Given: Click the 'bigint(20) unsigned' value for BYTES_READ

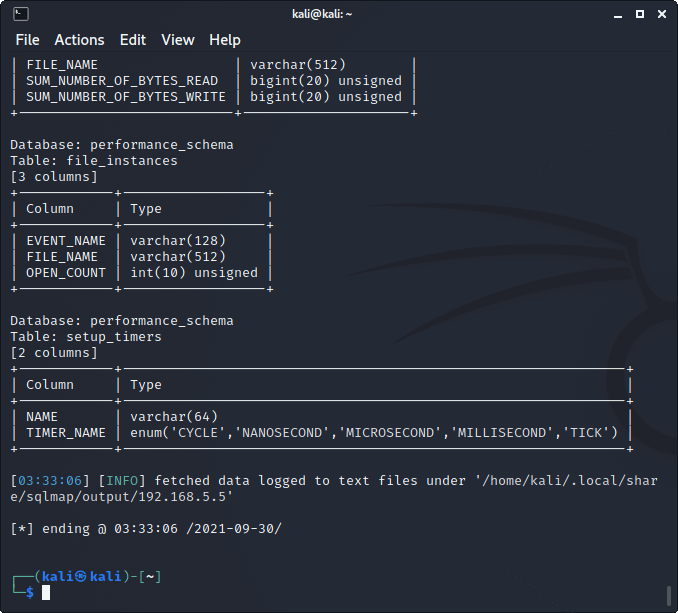Looking at the screenshot, I should point(326,81).
